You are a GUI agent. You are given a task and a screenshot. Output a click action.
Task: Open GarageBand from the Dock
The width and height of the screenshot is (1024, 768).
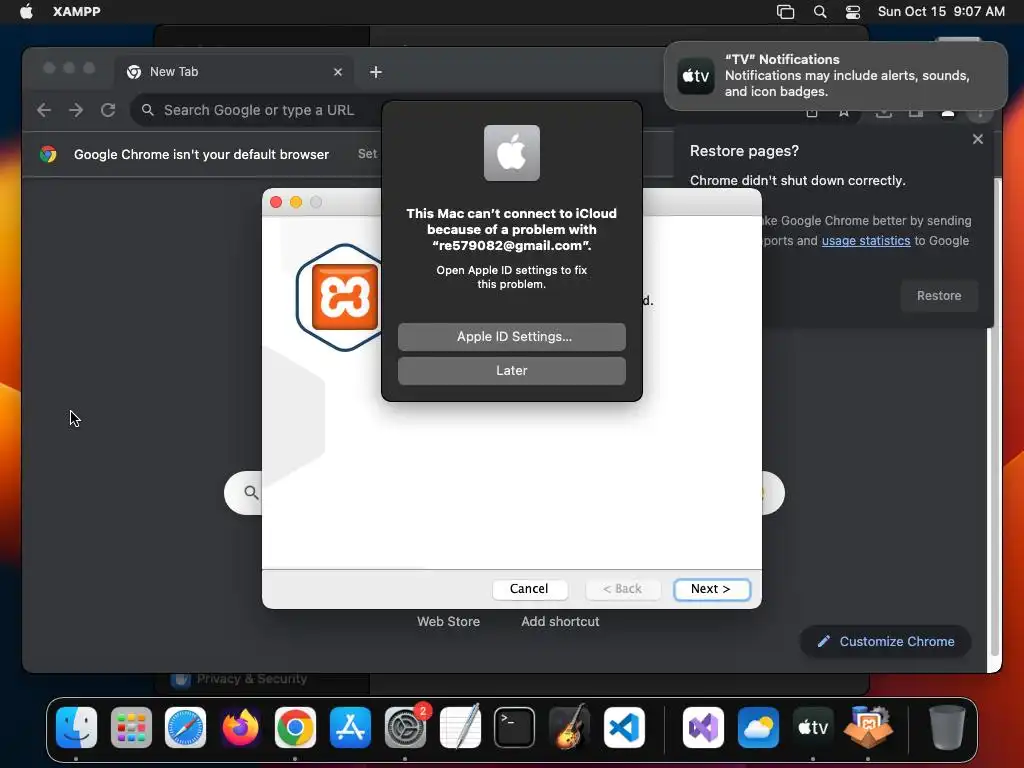[x=569, y=728]
